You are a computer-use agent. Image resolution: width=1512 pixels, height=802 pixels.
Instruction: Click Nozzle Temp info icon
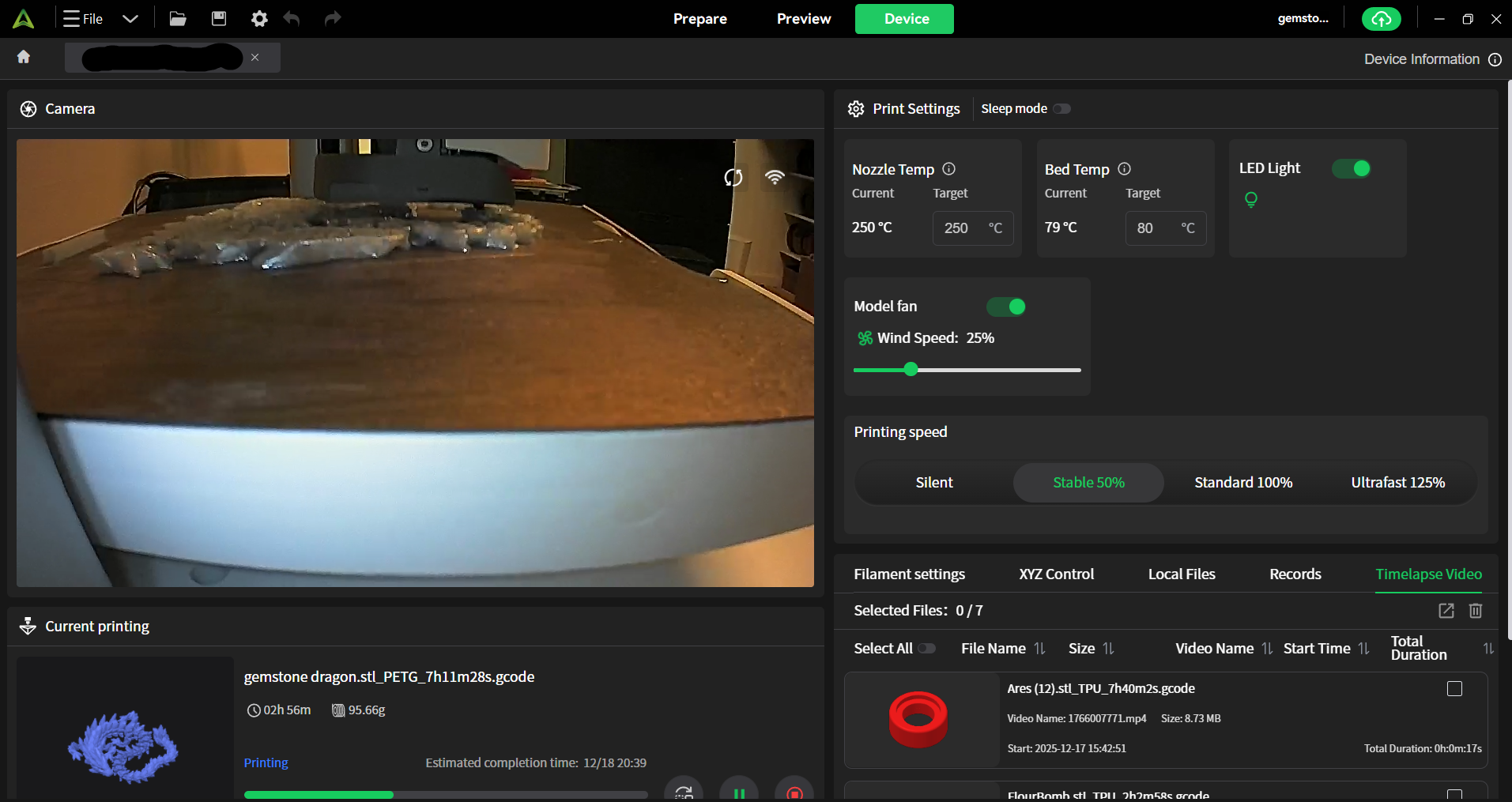pyautogui.click(x=949, y=169)
